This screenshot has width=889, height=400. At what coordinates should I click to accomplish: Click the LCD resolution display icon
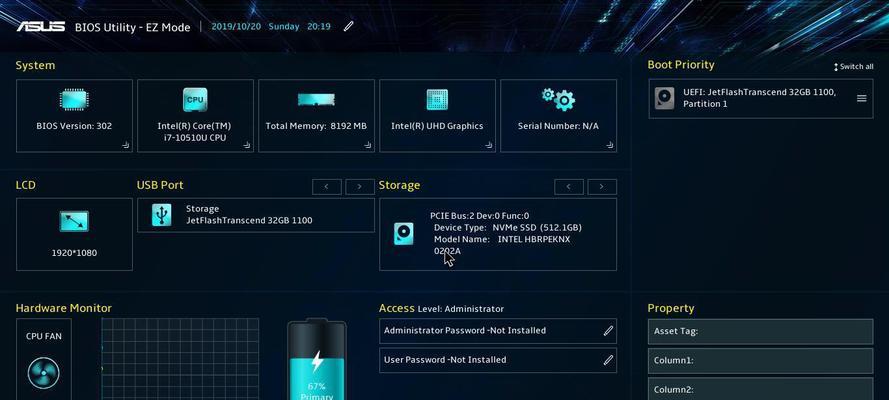(x=74, y=221)
